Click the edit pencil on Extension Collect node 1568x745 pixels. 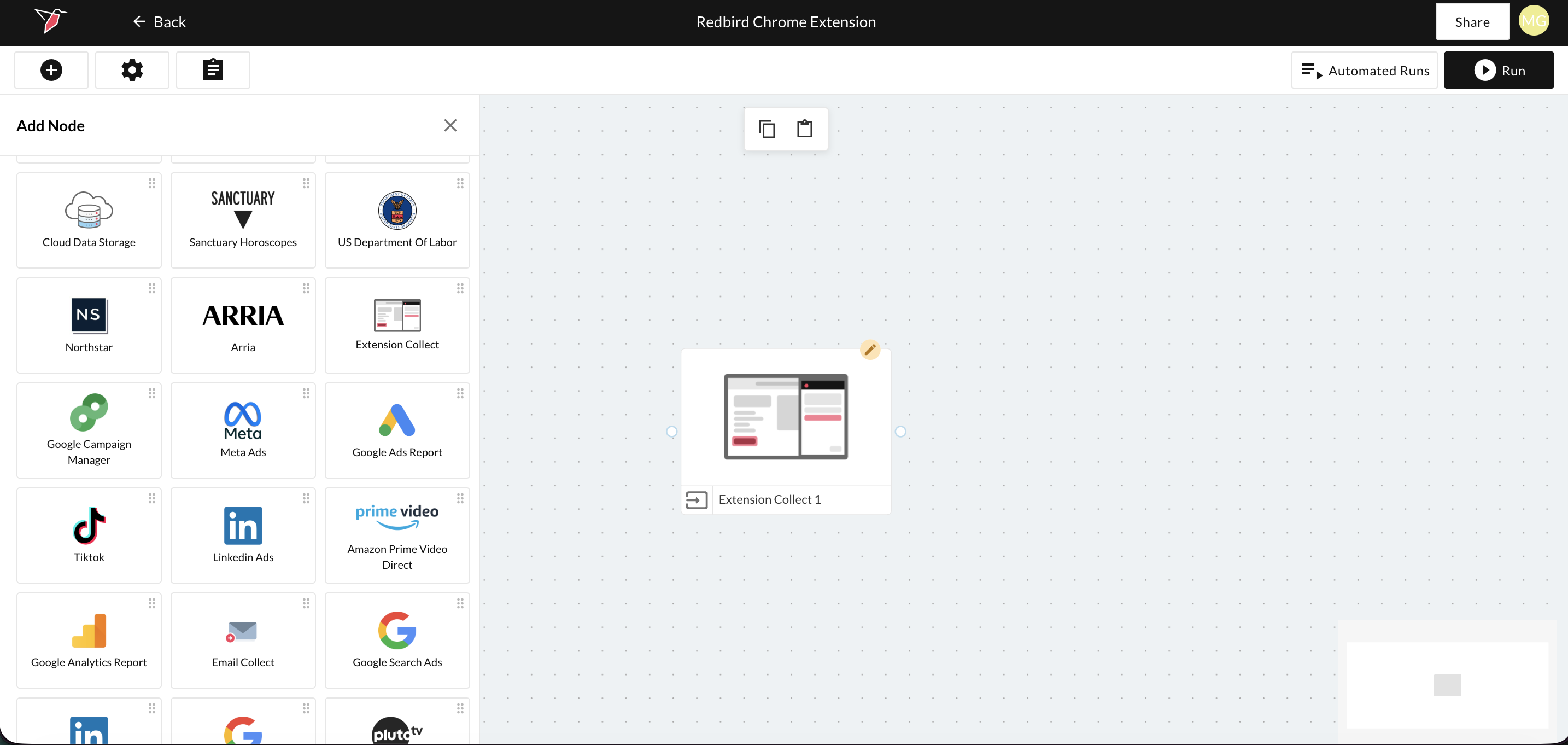[870, 350]
